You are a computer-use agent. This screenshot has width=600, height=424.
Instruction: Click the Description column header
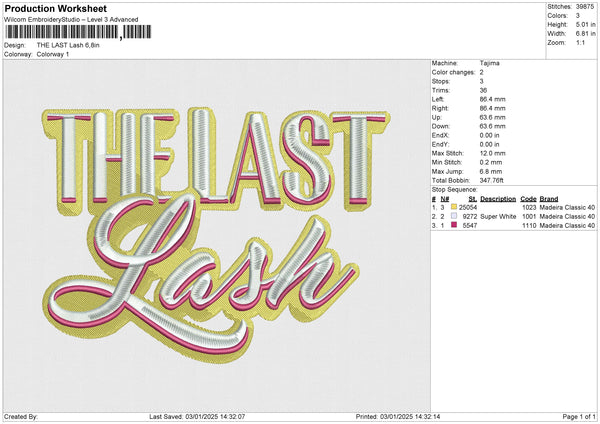[x=498, y=199]
